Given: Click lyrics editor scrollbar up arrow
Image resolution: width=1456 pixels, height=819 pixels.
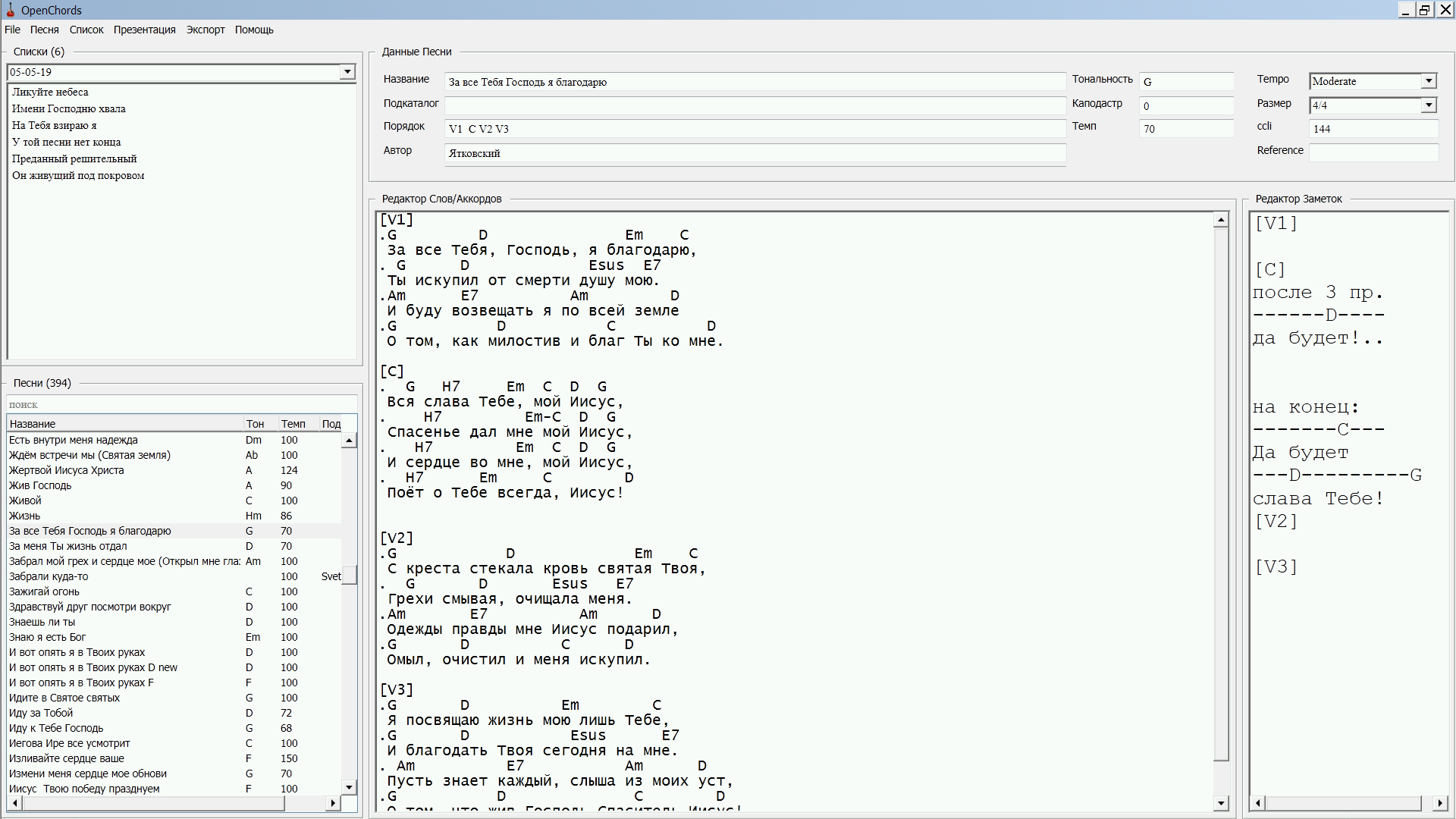Looking at the screenshot, I should pyautogui.click(x=1221, y=220).
